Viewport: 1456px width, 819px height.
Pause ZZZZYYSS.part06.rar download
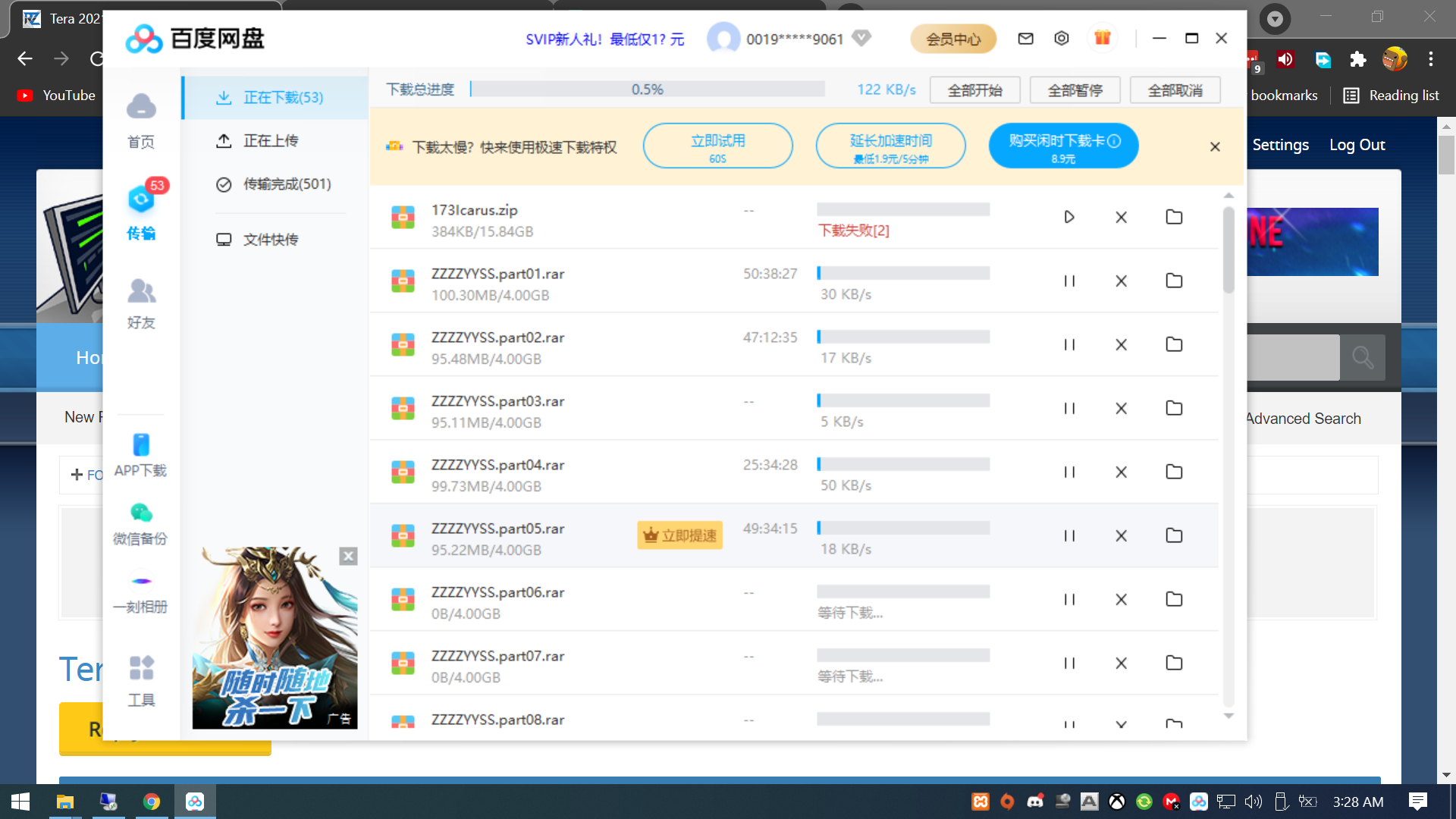pos(1069,600)
